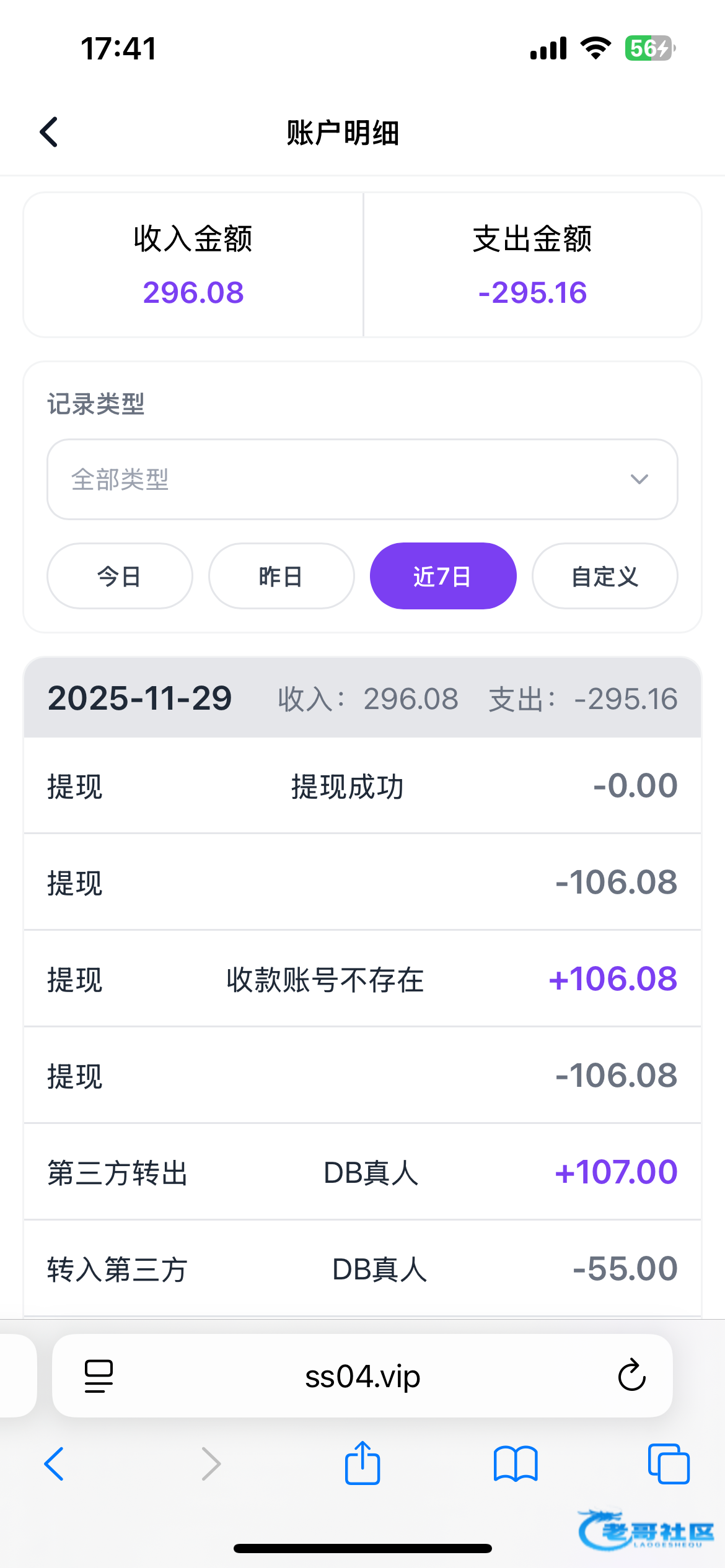Tap the 2025-11-29 date summary header
Screen dimensions: 725x1568
pyautogui.click(x=362, y=698)
